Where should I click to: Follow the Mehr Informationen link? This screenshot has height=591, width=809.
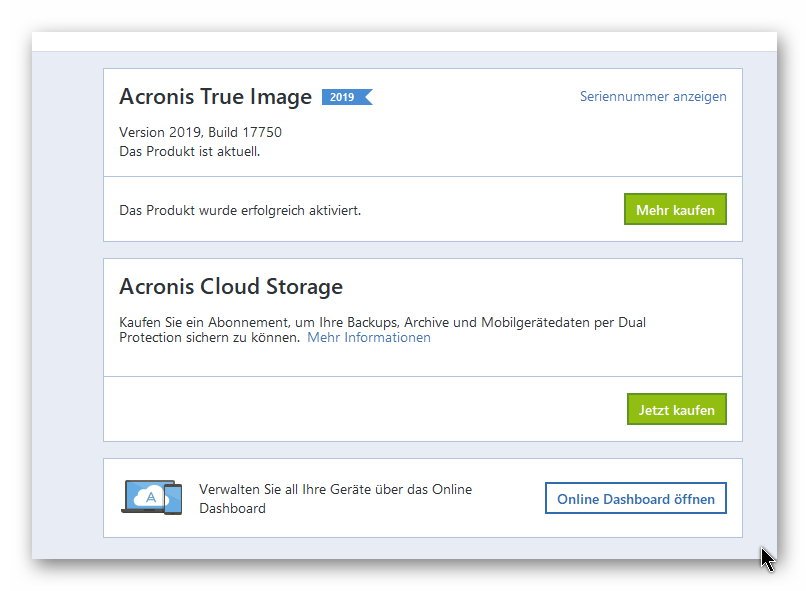pos(368,338)
